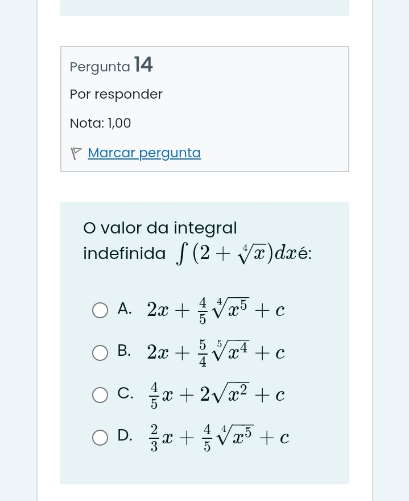Click the letter label B.

coord(124,351)
